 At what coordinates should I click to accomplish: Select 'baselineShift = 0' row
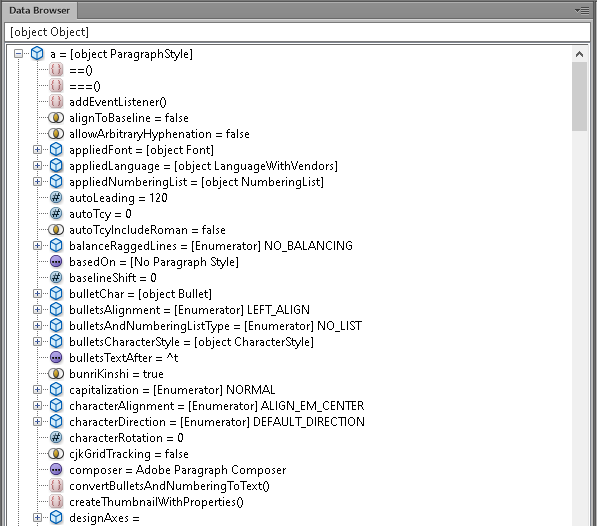point(113,278)
